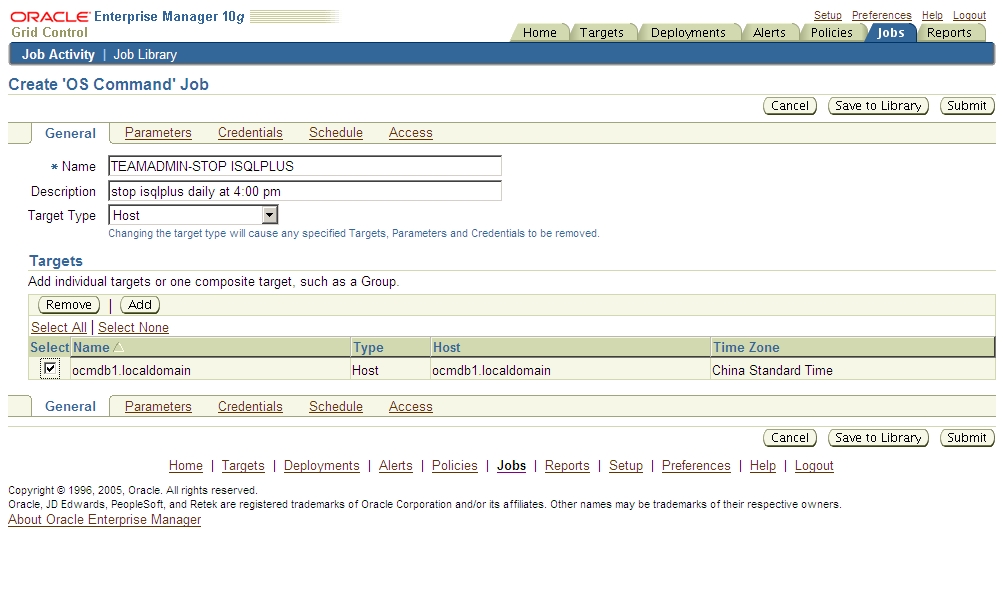Click the Select None link
Image resolution: width=1003 pixels, height=602 pixels.
pyautogui.click(x=133, y=327)
